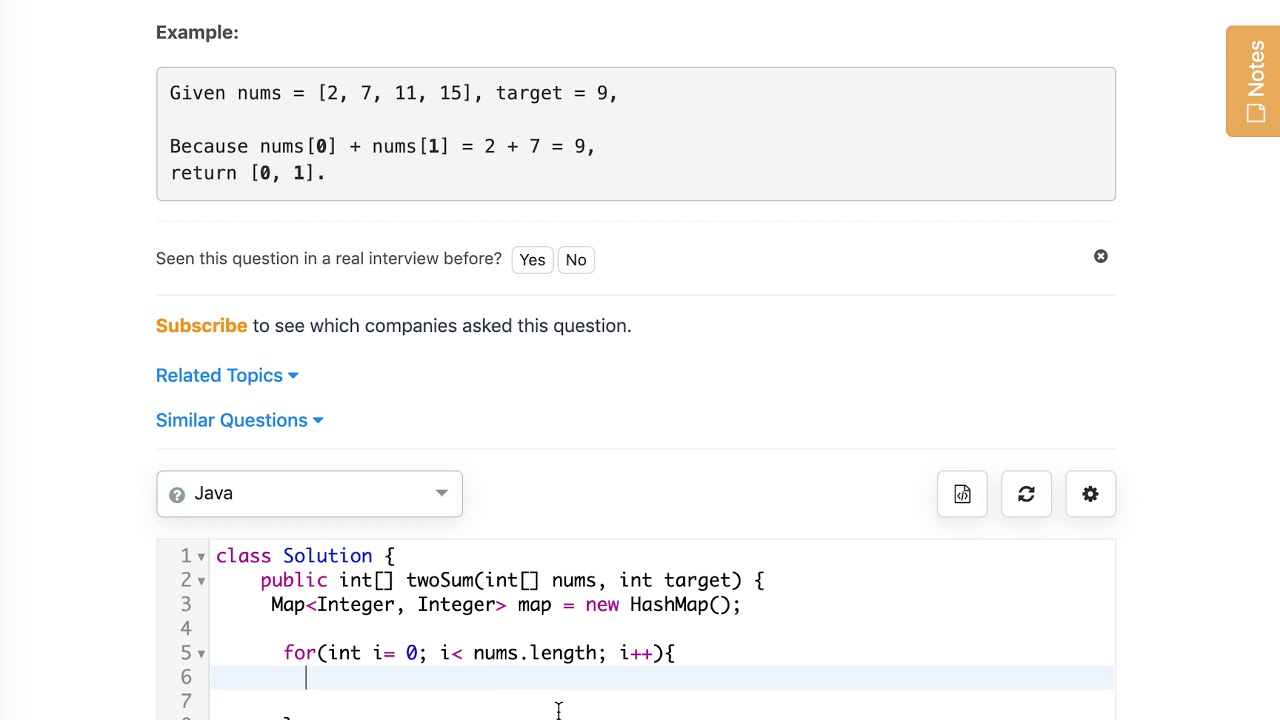Click the HashMap declaration line
This screenshot has width=1280, height=720.
click(x=505, y=604)
